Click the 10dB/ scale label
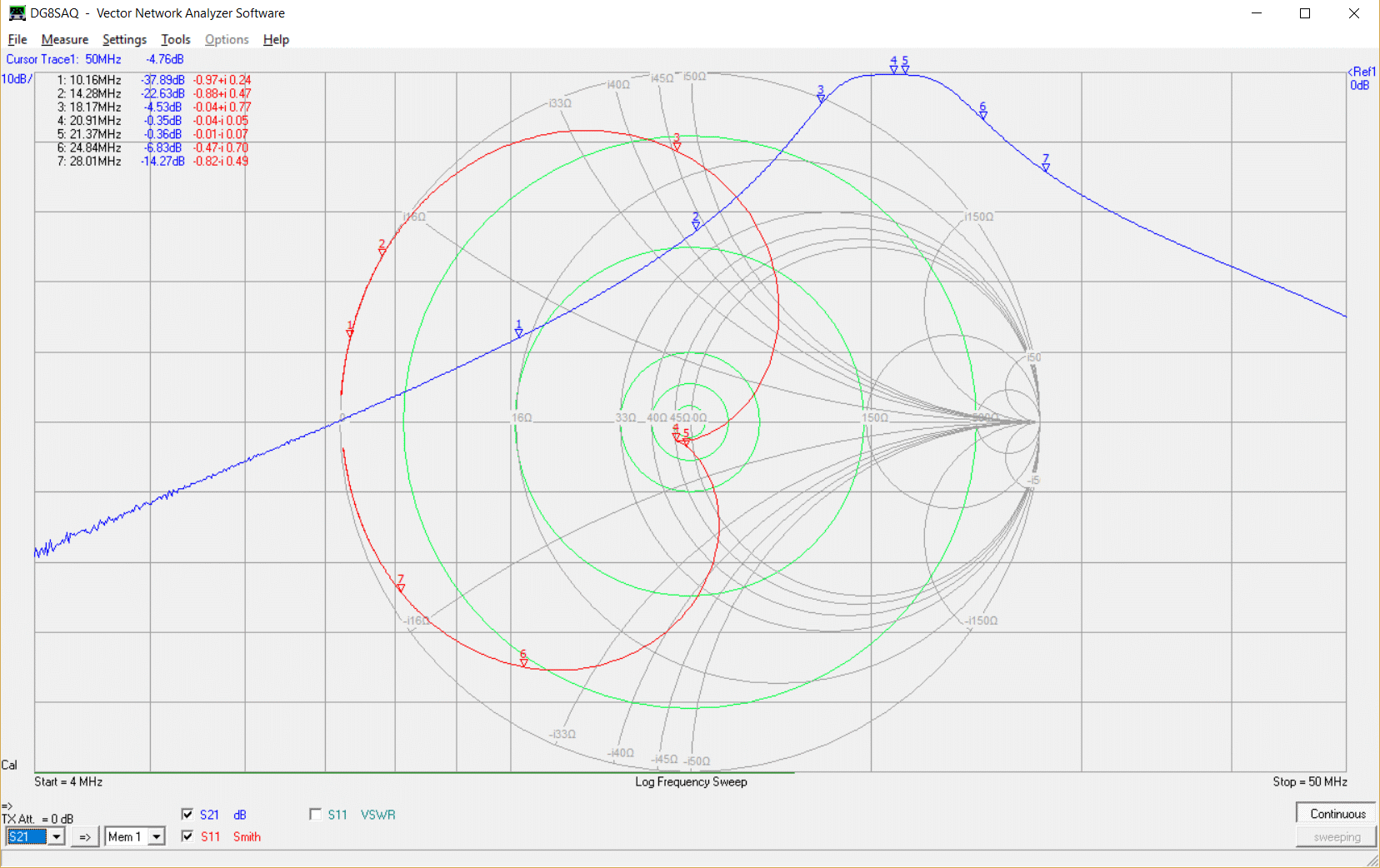Viewport: 1380px width, 868px height. click(x=17, y=79)
